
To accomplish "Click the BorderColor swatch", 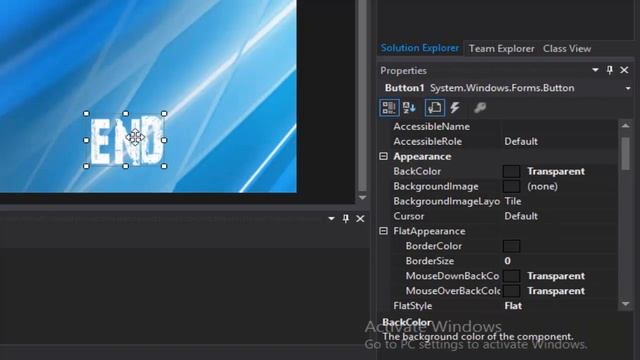I will tap(511, 246).
